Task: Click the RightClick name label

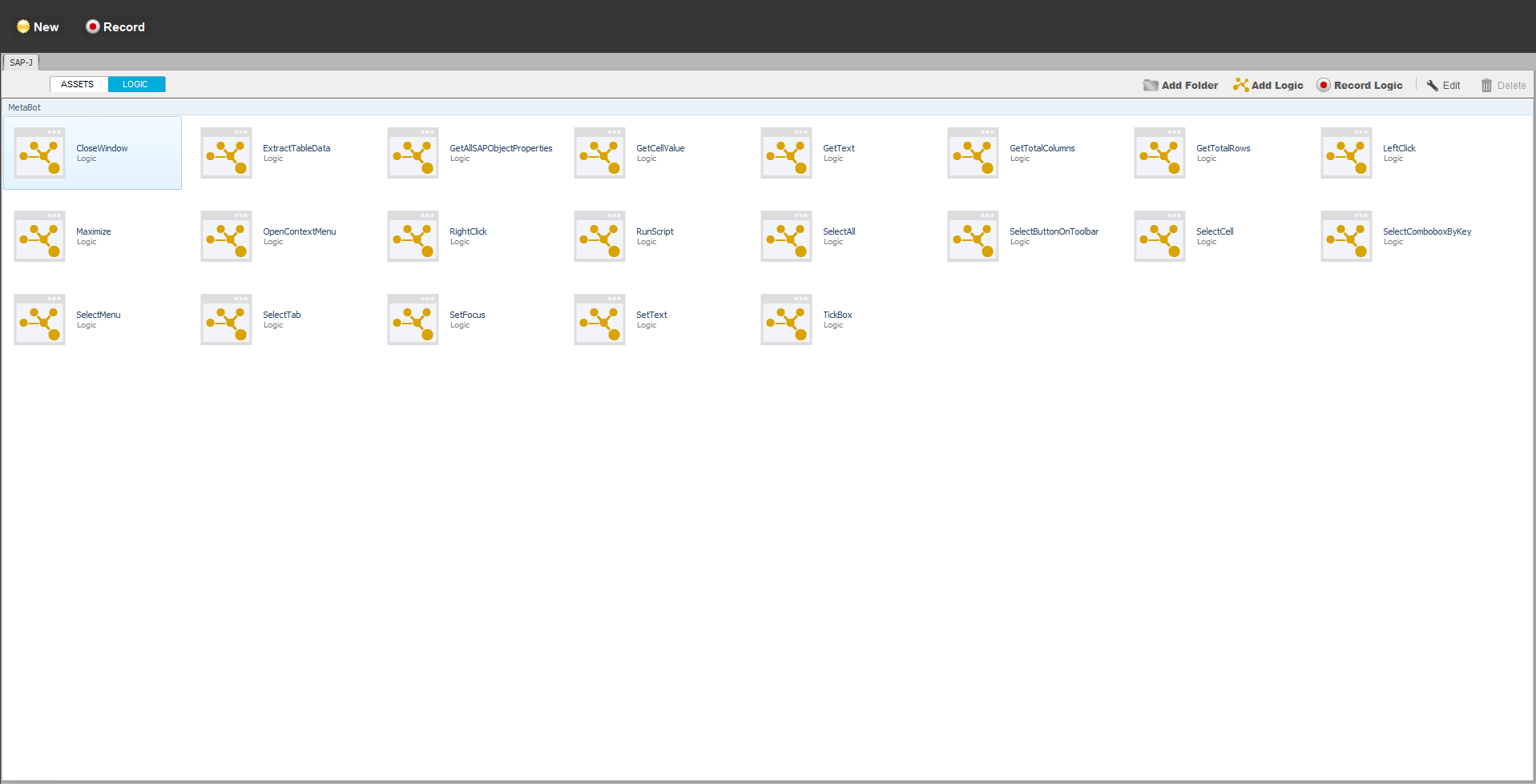Action: point(468,231)
